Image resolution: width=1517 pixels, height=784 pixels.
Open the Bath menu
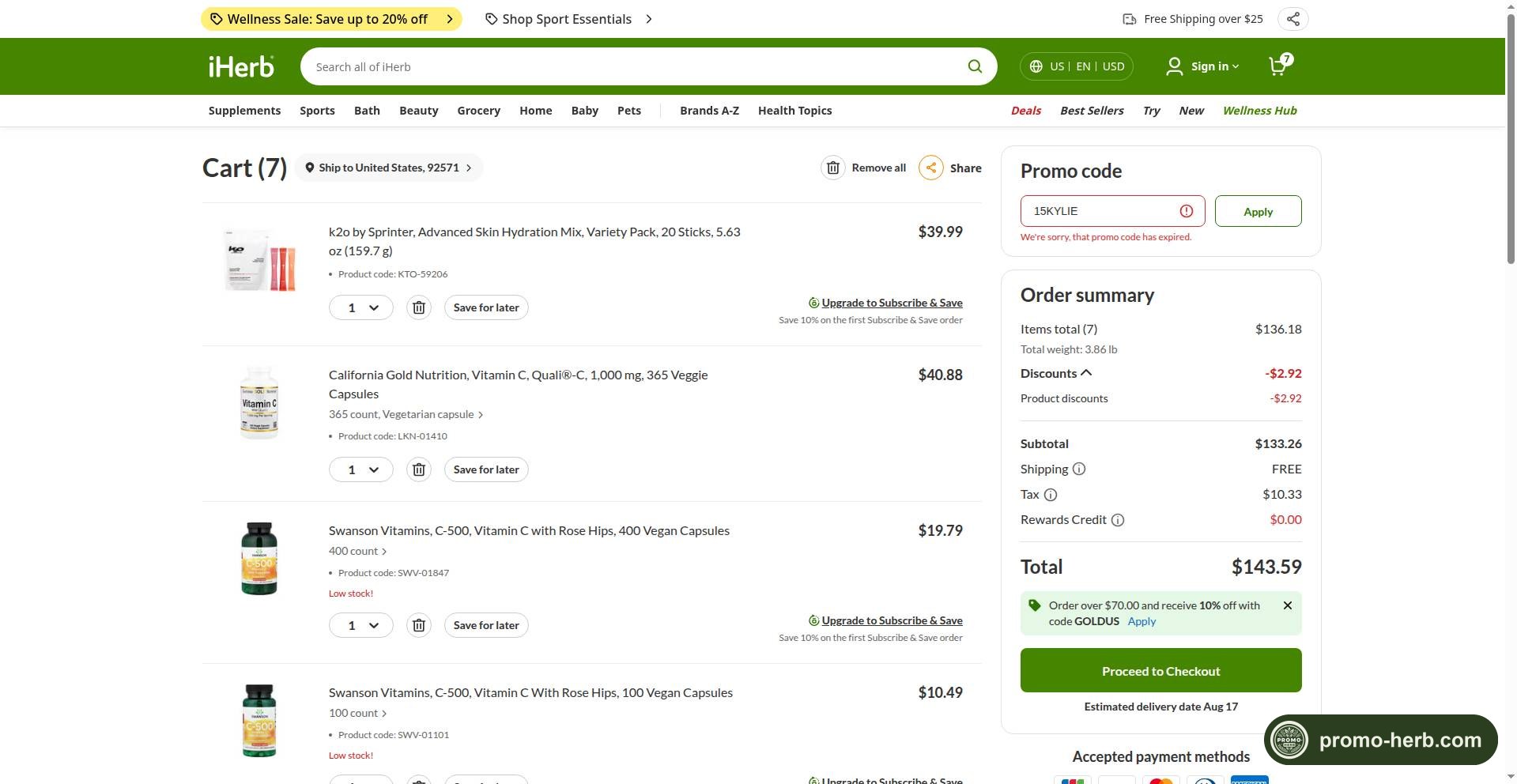tap(367, 111)
